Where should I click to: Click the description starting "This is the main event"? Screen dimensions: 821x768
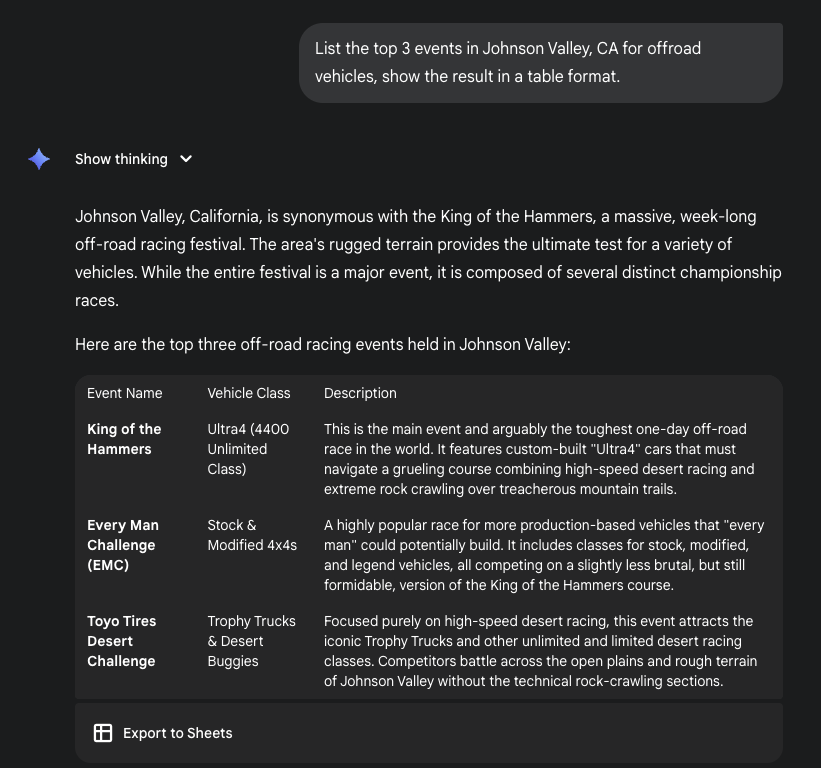point(539,459)
